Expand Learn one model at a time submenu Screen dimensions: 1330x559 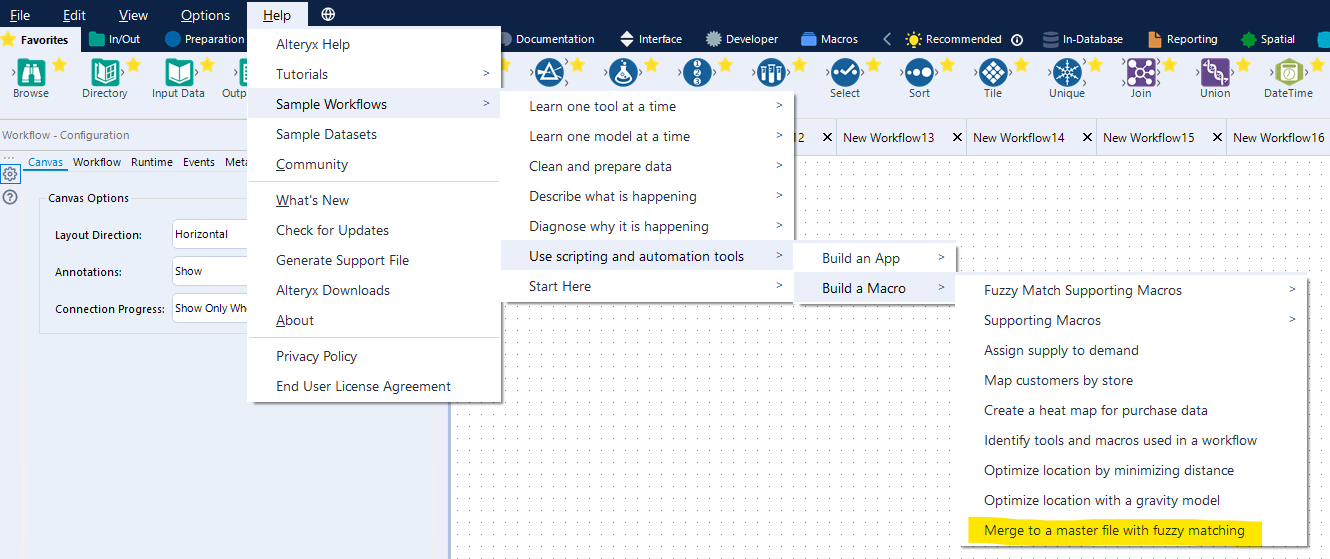point(647,136)
